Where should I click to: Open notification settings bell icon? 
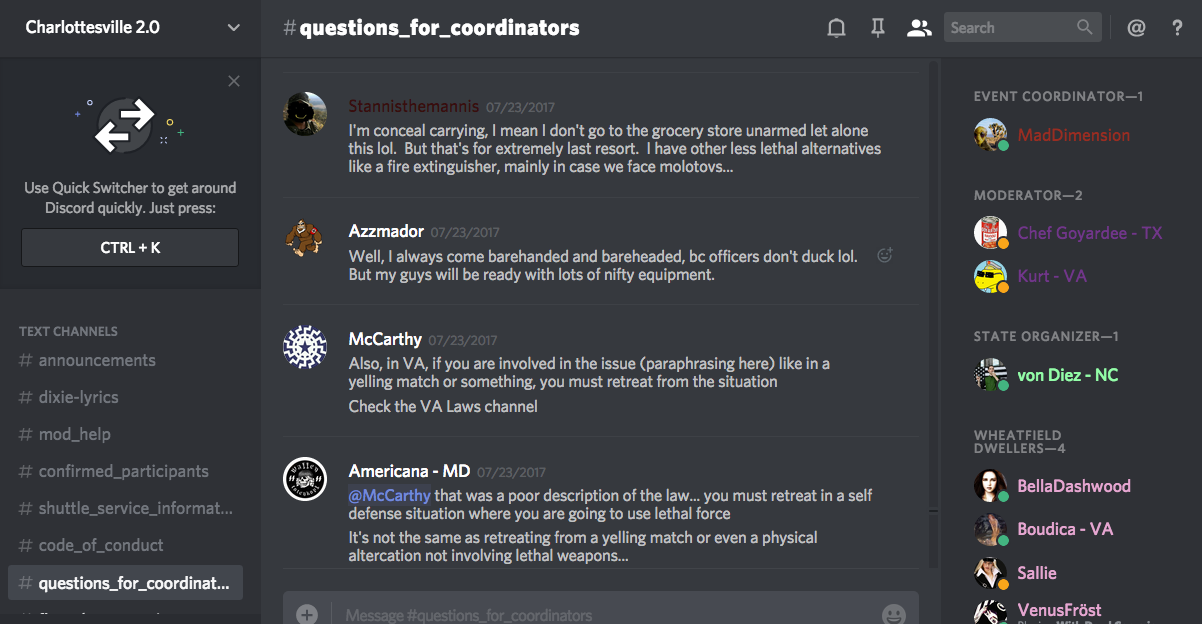coord(836,28)
